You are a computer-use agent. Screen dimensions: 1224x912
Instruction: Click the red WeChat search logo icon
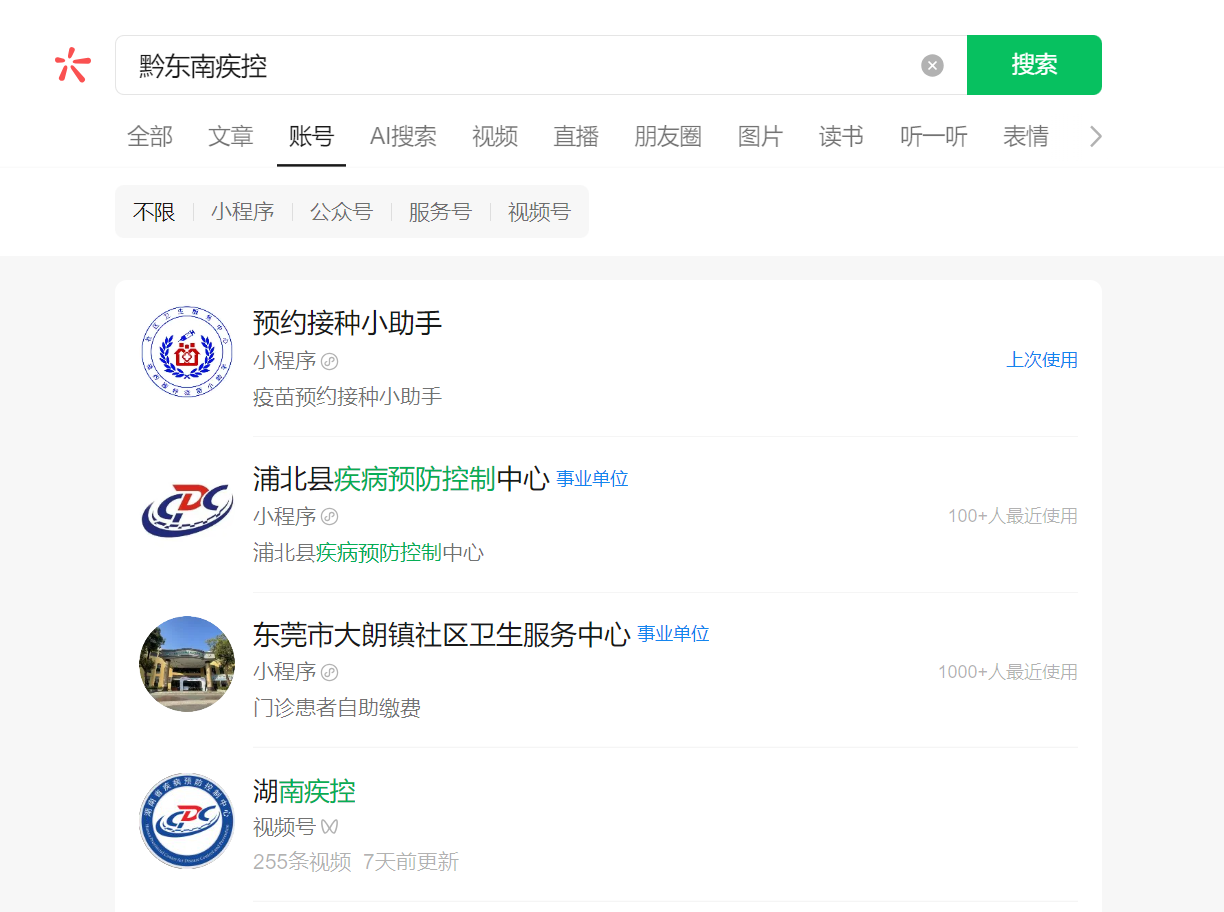click(x=72, y=65)
